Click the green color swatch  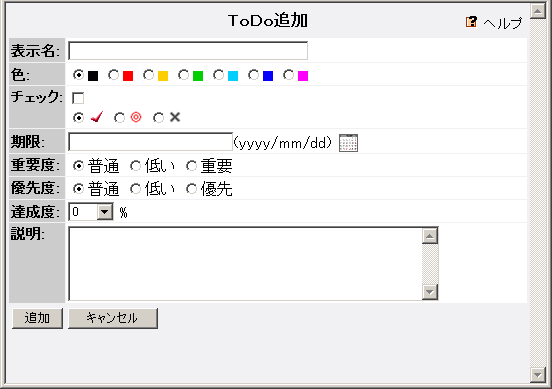point(198,76)
